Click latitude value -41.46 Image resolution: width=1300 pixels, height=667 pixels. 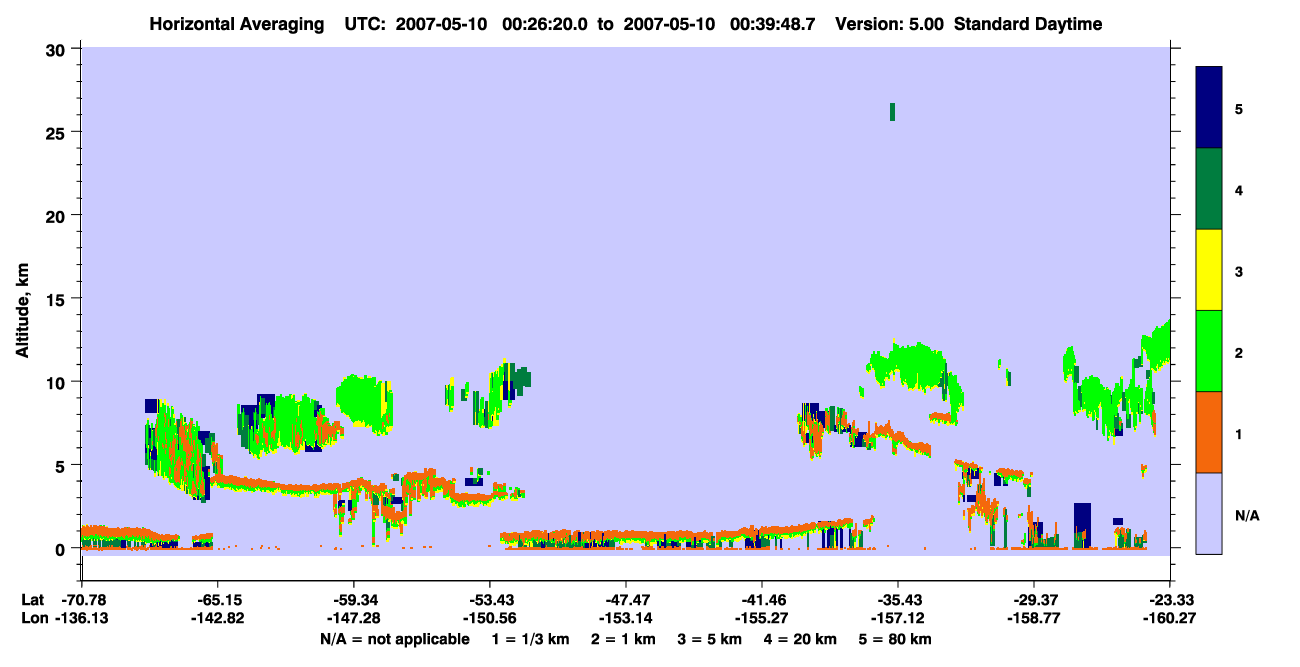tap(762, 600)
